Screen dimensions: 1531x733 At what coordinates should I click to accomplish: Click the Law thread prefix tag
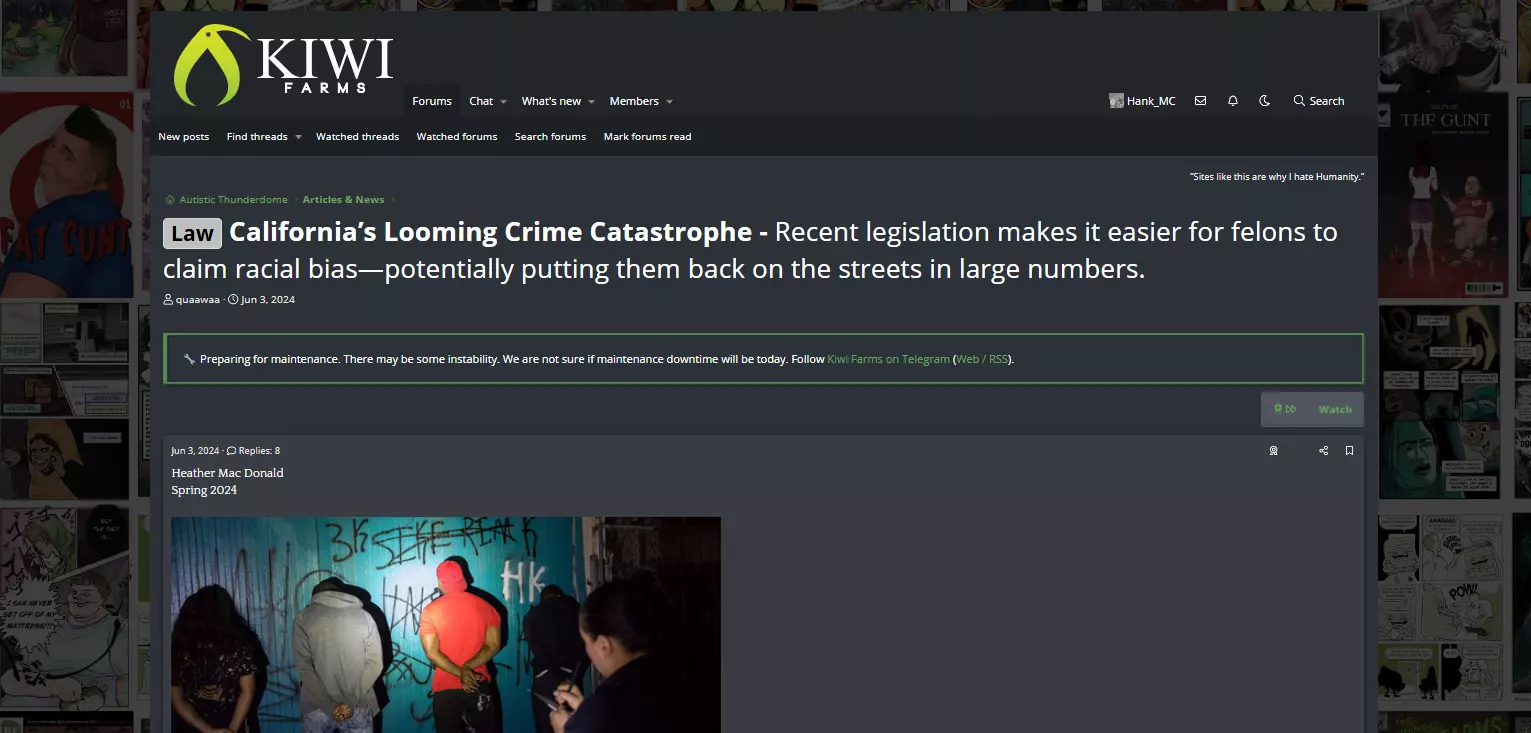[192, 234]
